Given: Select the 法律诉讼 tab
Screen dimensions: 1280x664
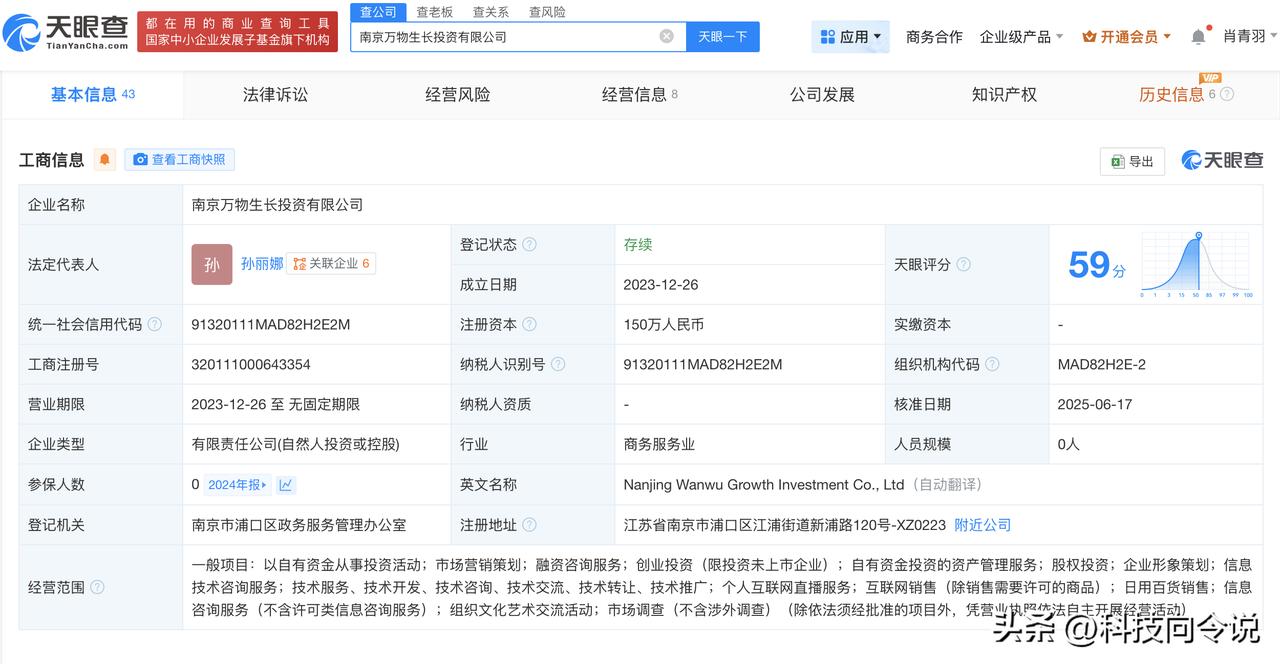Looking at the screenshot, I should [x=275, y=94].
